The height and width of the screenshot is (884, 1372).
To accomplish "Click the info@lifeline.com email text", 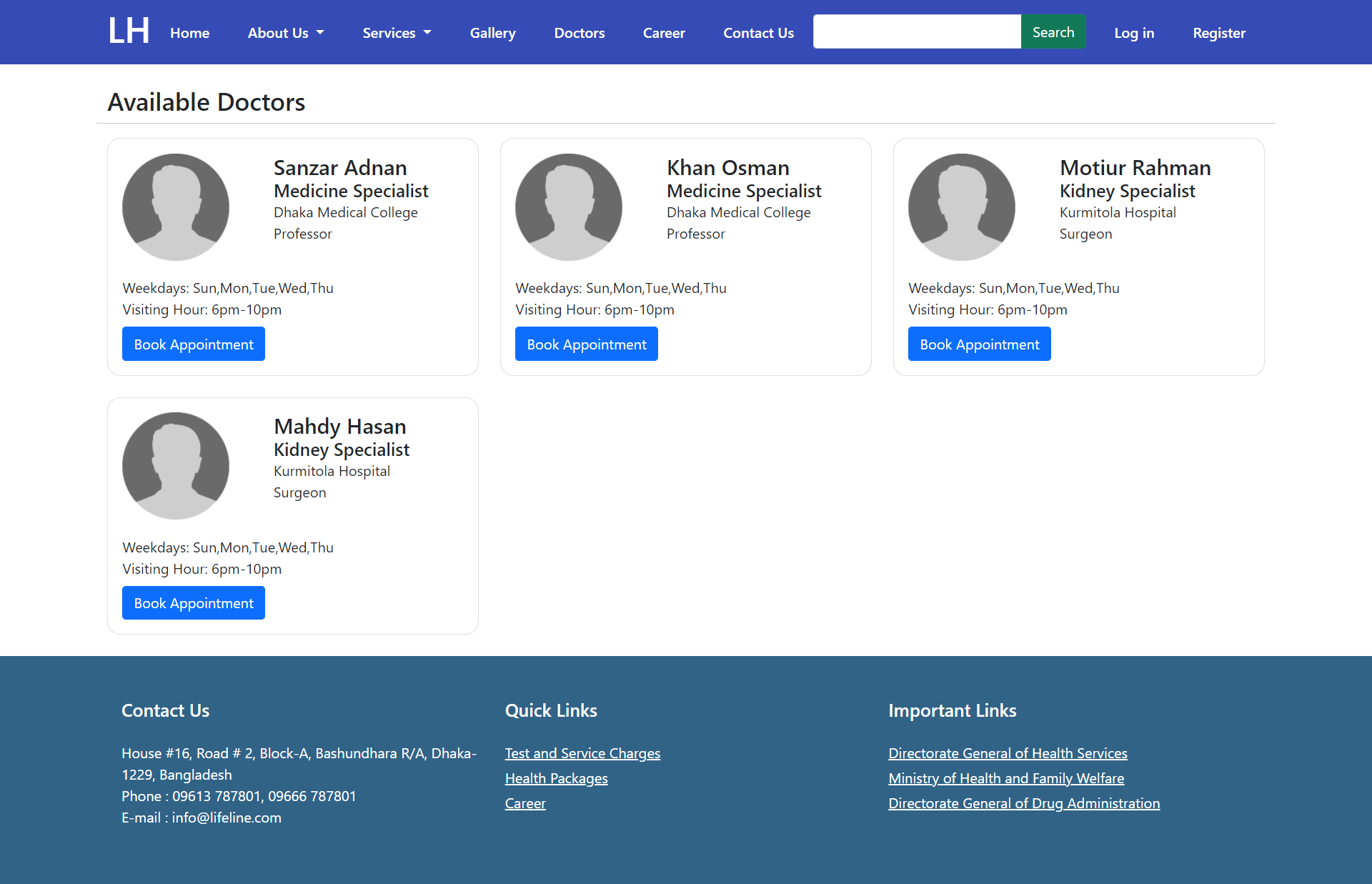I will [x=227, y=818].
